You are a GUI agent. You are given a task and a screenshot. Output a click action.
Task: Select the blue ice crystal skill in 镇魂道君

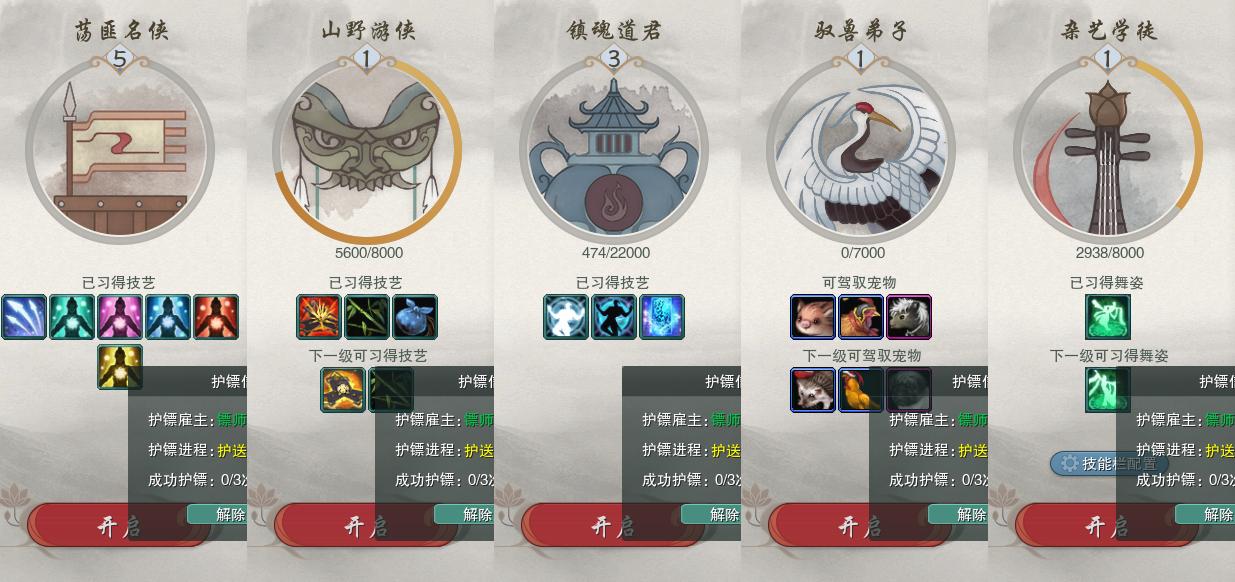tap(661, 316)
